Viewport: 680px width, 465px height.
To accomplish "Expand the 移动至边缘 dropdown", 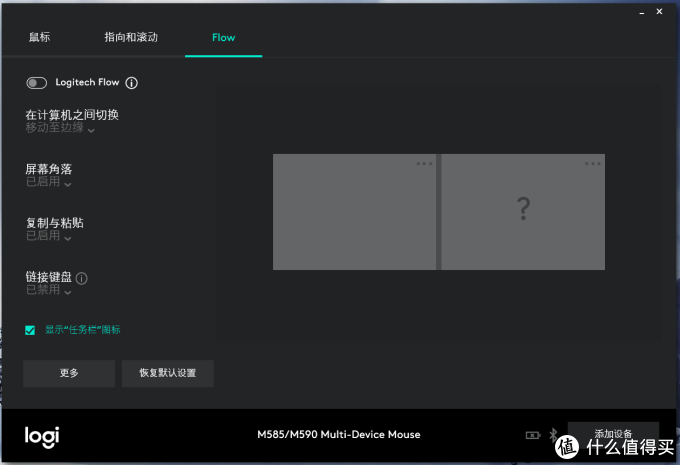I will coord(60,128).
